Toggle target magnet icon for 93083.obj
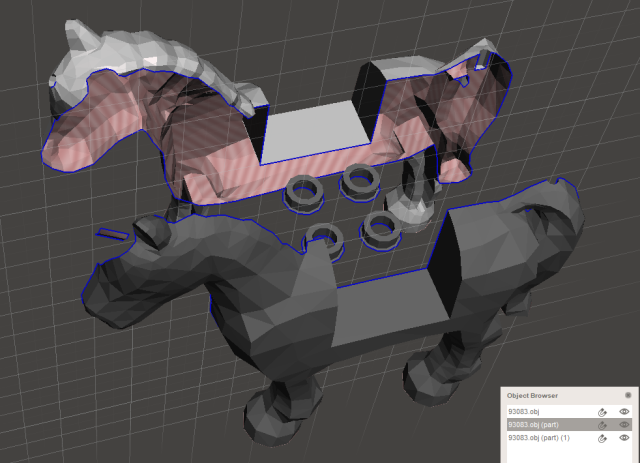The height and width of the screenshot is (463, 640). [x=603, y=411]
